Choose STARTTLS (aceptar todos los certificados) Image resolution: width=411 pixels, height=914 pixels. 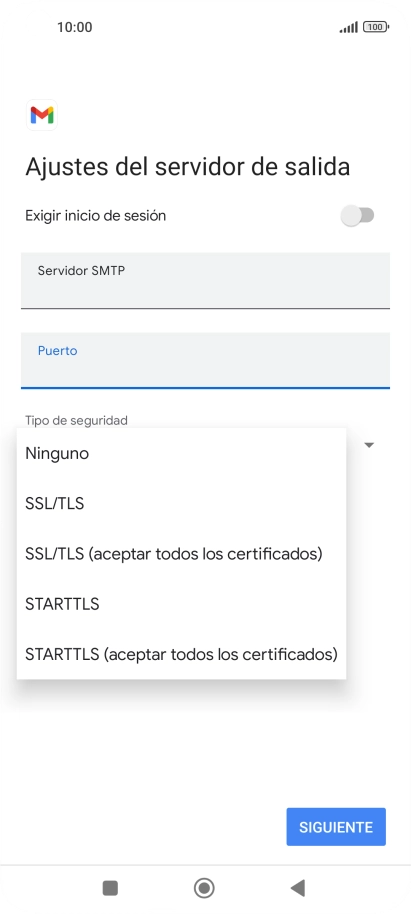pos(181,654)
